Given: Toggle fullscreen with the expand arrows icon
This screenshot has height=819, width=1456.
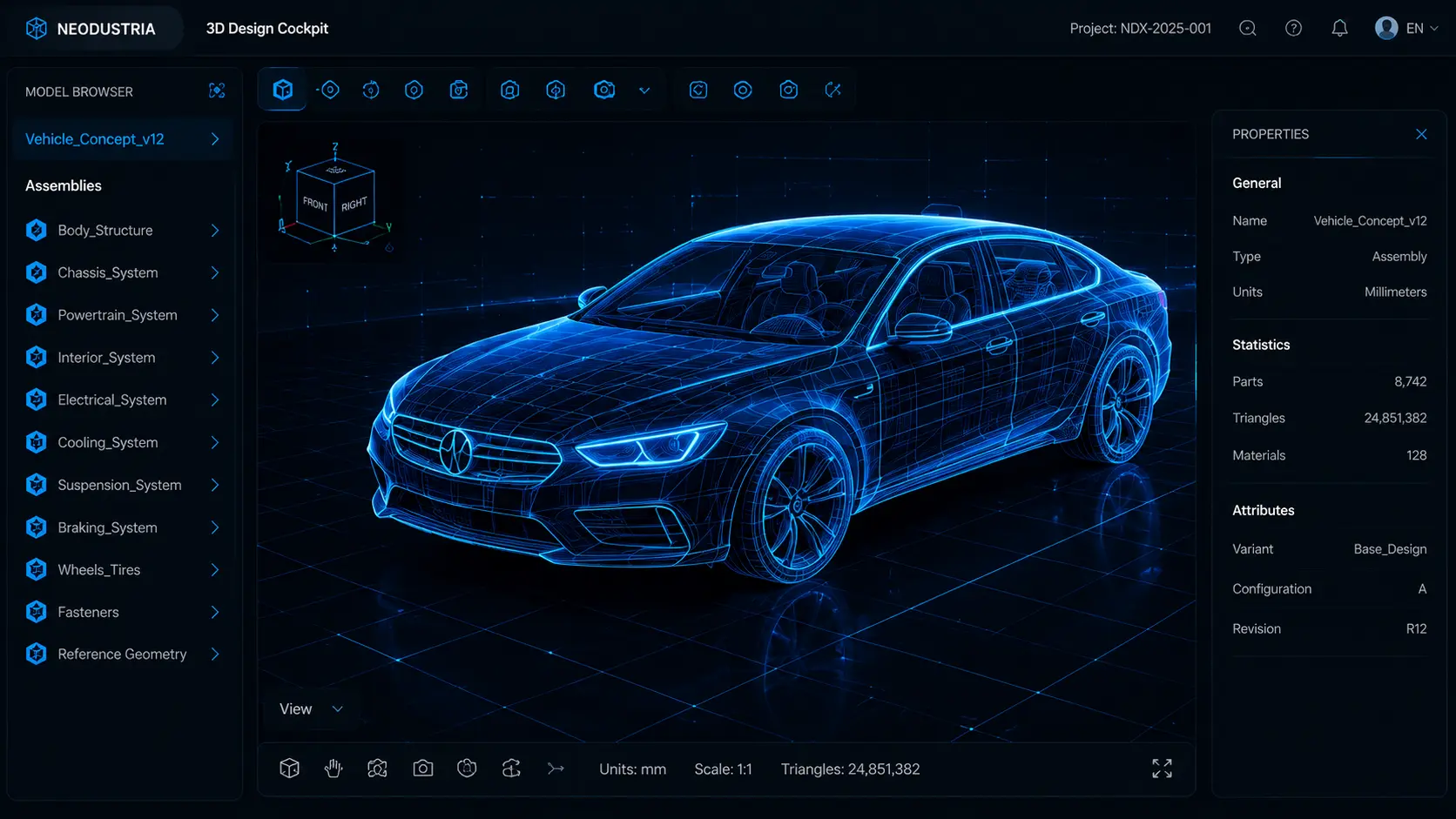Looking at the screenshot, I should coord(1162,769).
